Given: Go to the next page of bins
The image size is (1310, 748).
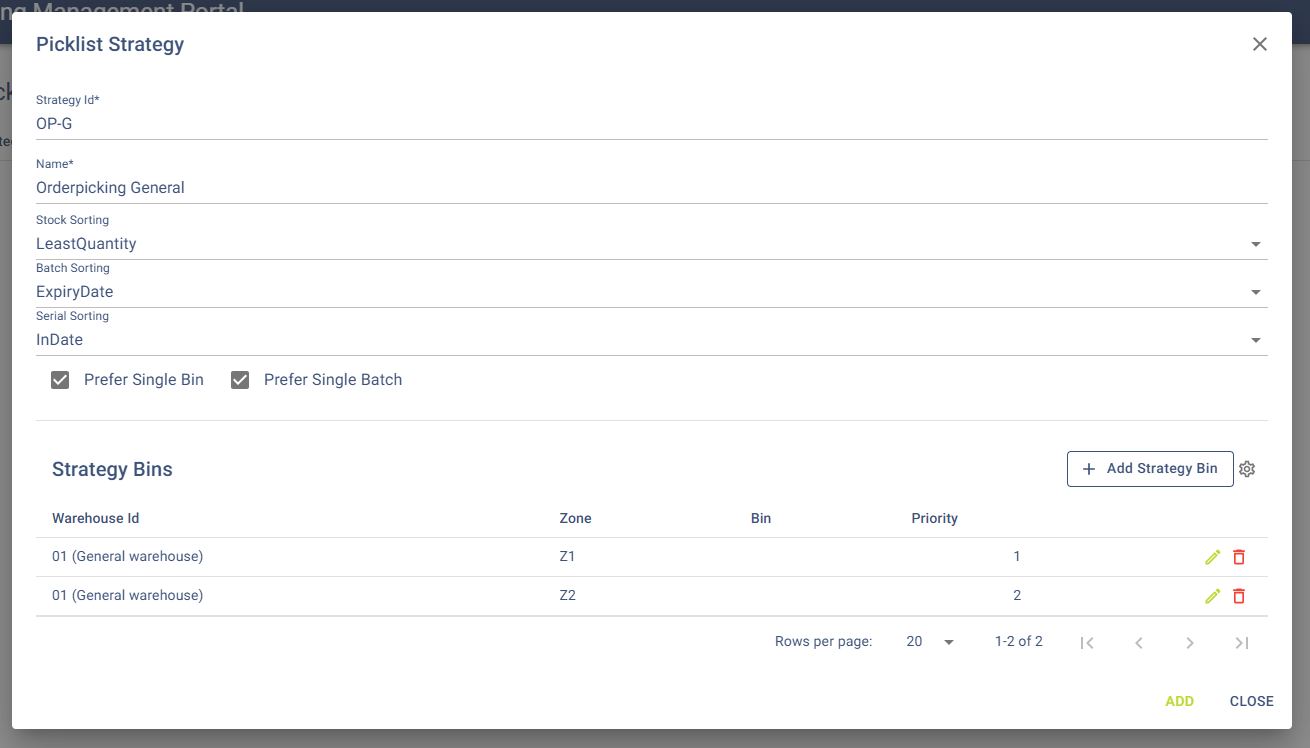Looking at the screenshot, I should click(1190, 643).
